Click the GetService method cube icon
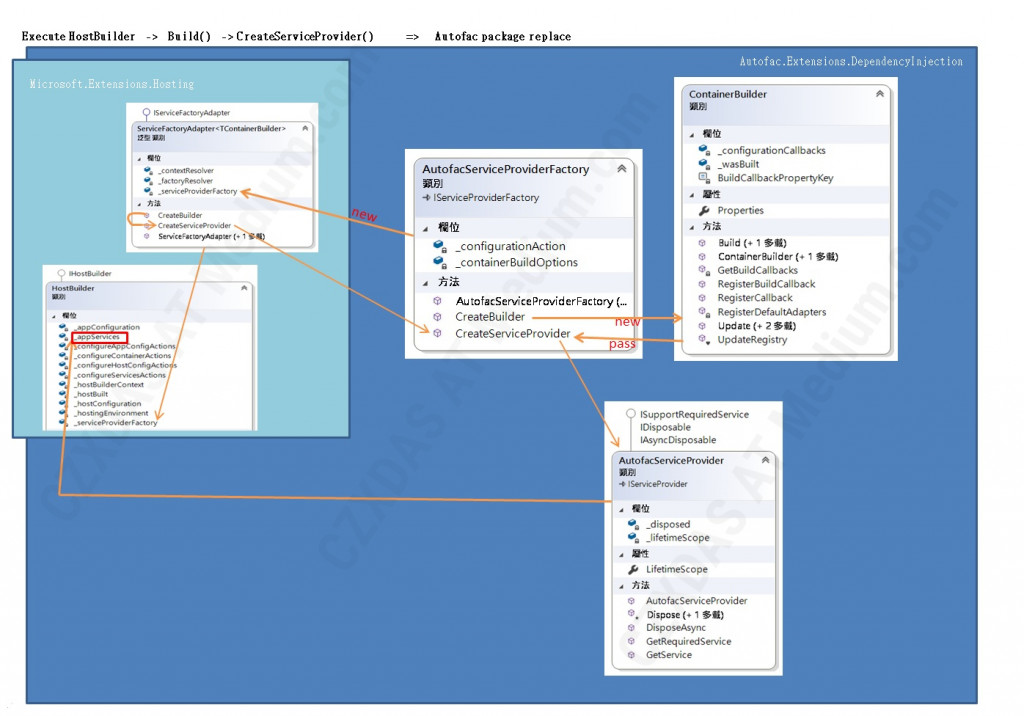This screenshot has height=716, width=1024. click(x=631, y=655)
